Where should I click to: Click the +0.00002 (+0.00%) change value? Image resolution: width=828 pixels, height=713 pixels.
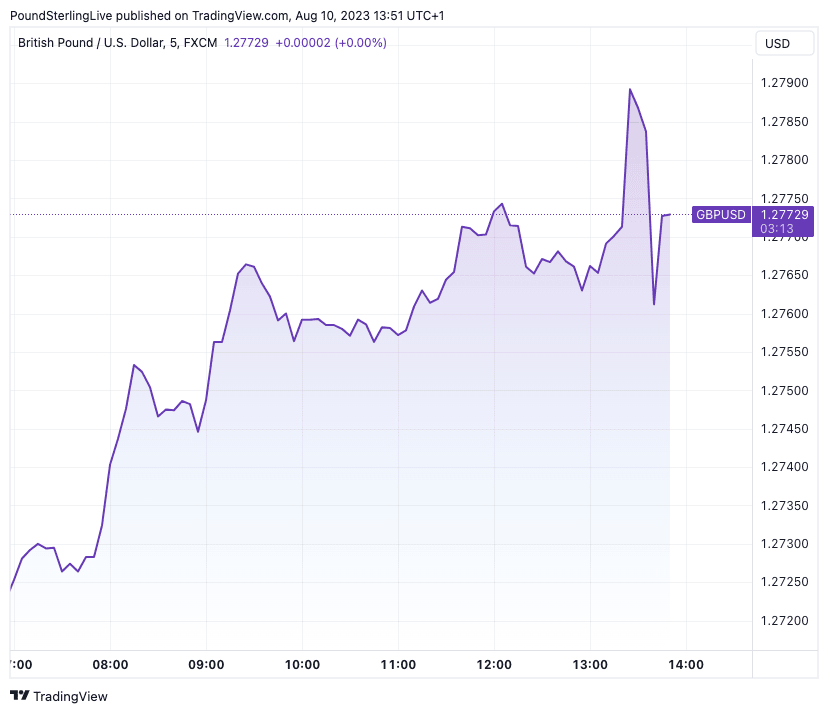(x=331, y=42)
